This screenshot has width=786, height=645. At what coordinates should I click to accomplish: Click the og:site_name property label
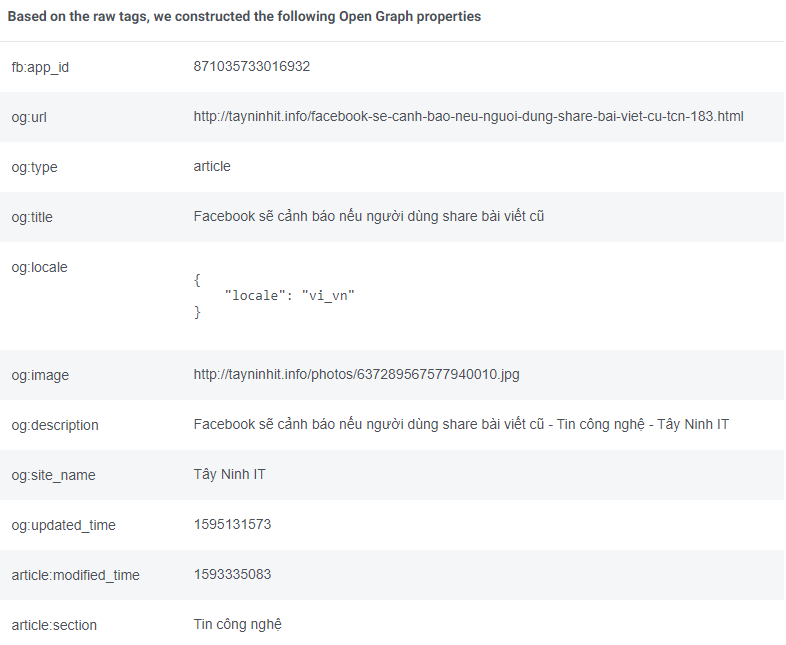(x=53, y=475)
